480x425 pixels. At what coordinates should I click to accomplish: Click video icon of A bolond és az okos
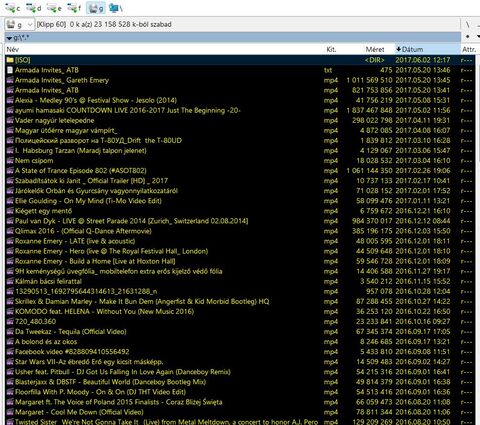(x=10, y=341)
